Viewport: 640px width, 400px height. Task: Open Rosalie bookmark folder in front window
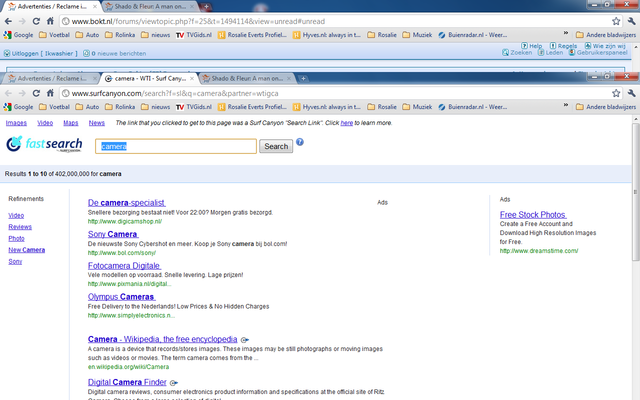(x=382, y=107)
